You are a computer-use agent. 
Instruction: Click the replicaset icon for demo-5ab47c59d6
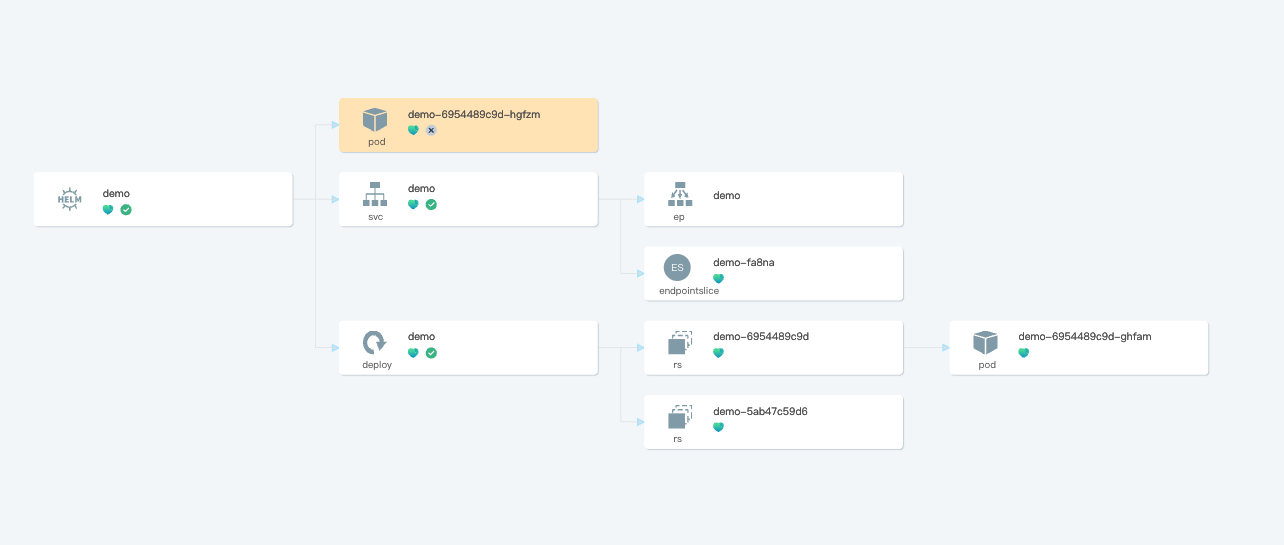pos(680,417)
